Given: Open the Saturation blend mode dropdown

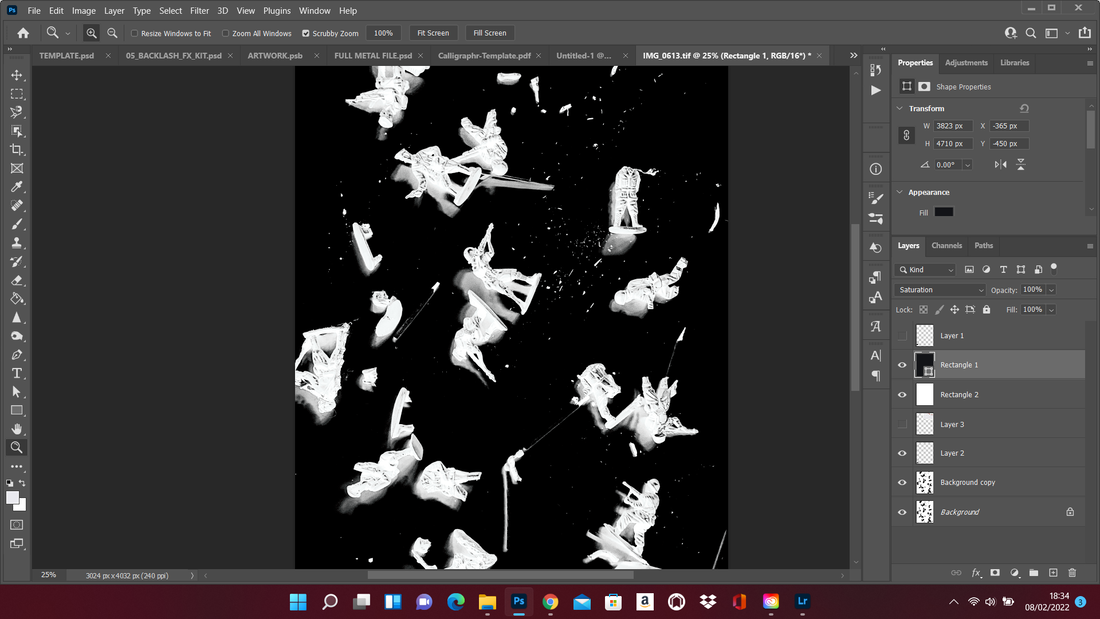Looking at the screenshot, I should click(x=940, y=290).
